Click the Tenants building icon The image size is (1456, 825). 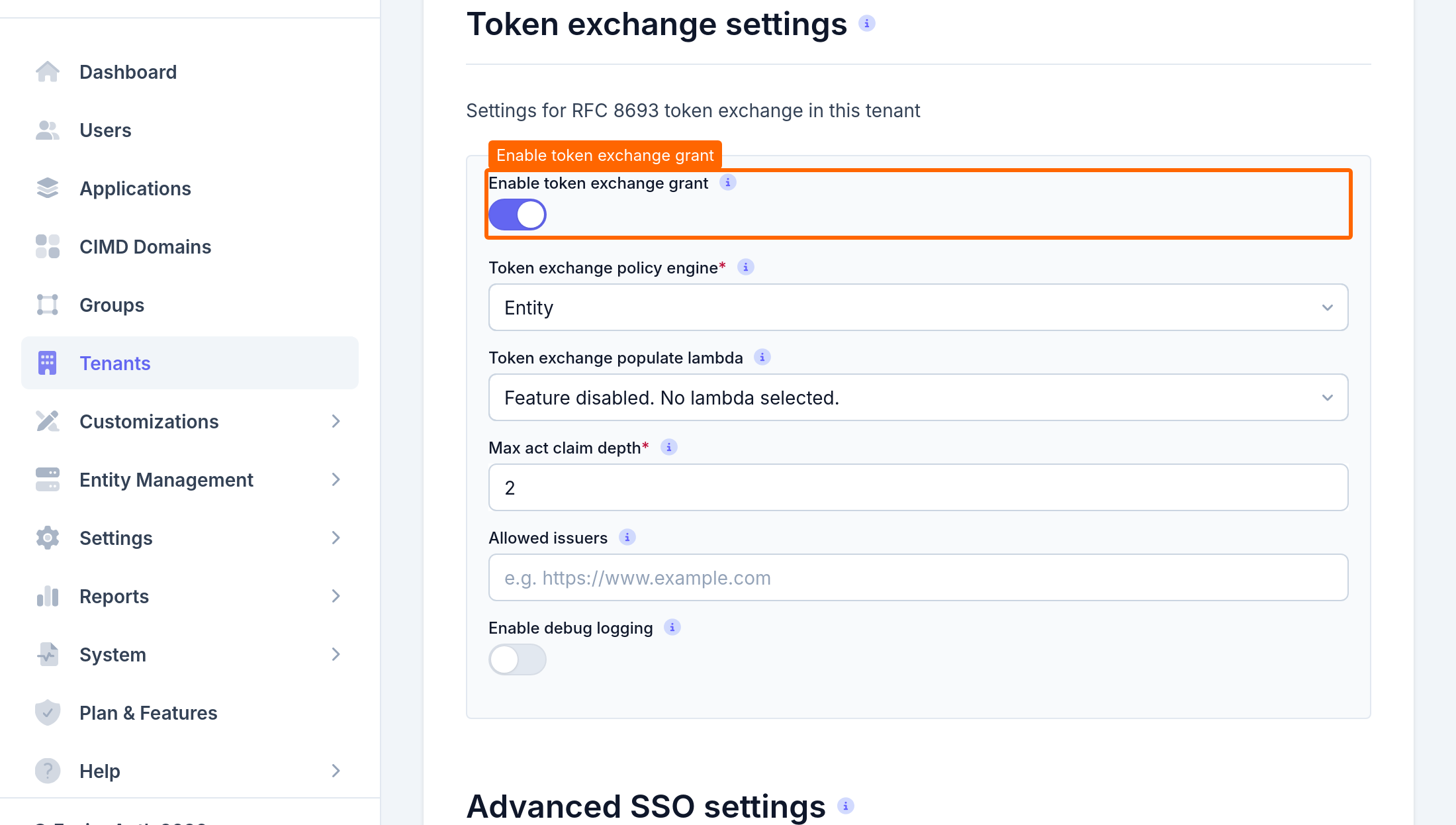[48, 363]
